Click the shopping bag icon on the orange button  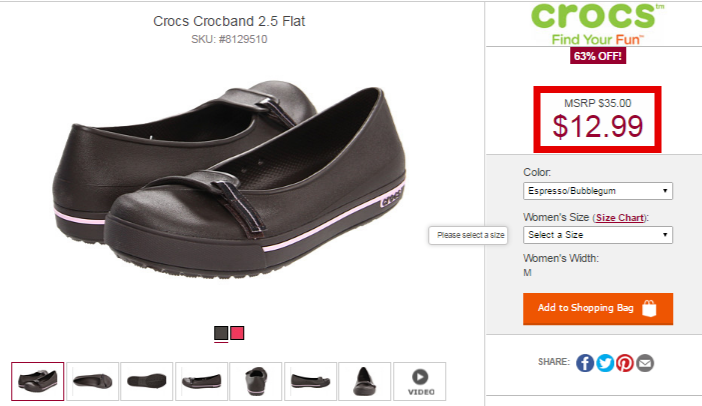[x=649, y=308]
